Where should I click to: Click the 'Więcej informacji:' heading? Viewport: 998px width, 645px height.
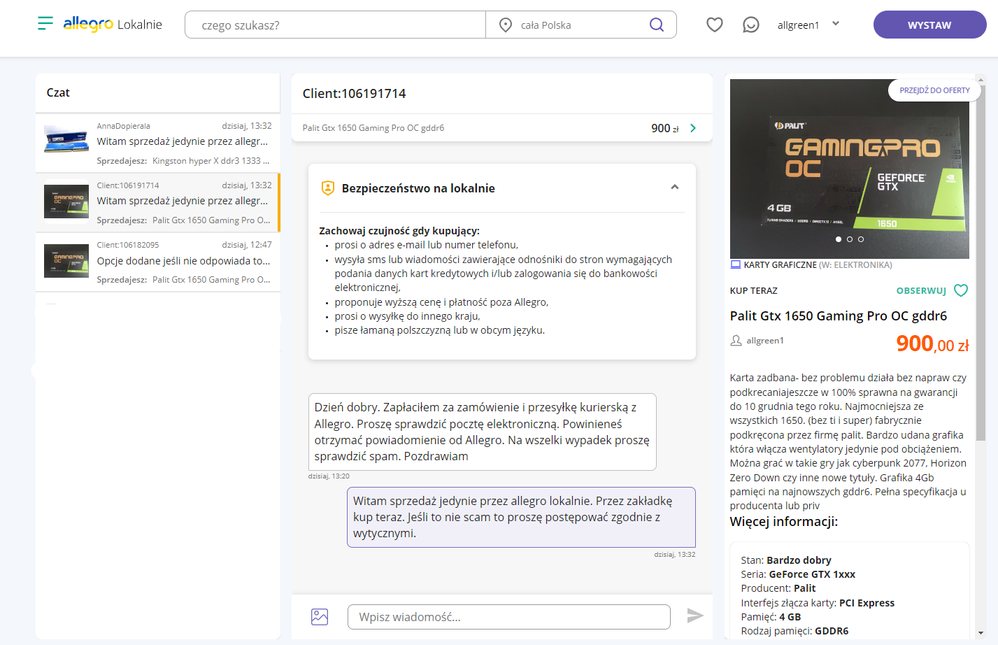(x=784, y=521)
